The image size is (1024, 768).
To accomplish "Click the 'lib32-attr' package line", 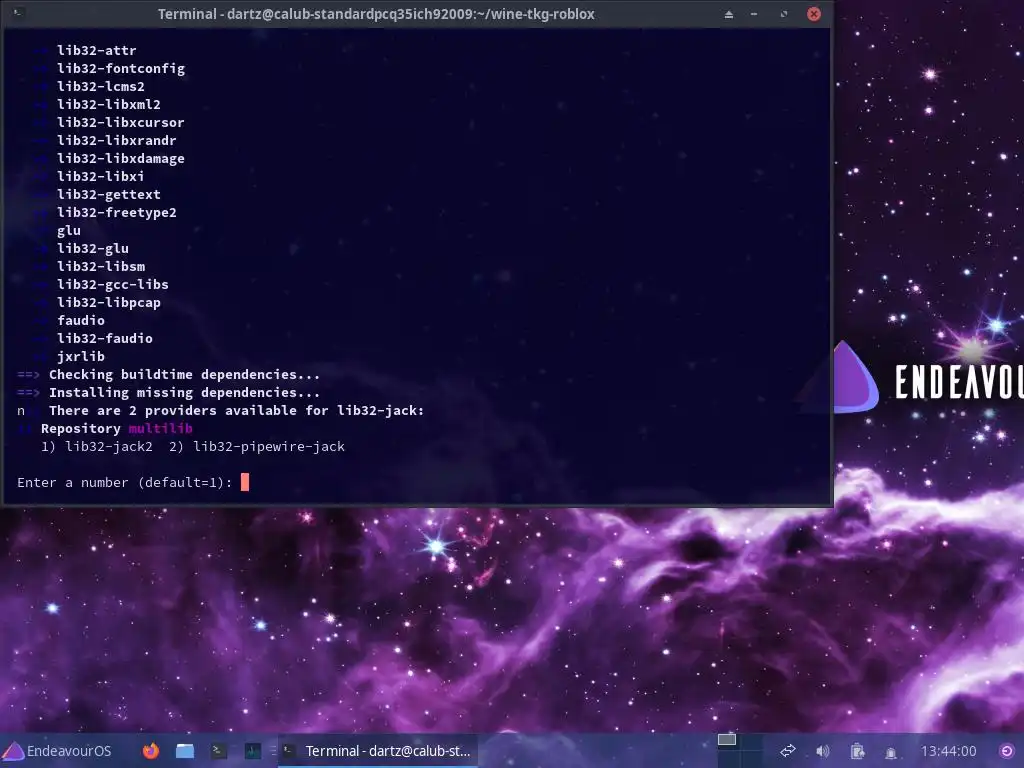I will coord(97,50).
